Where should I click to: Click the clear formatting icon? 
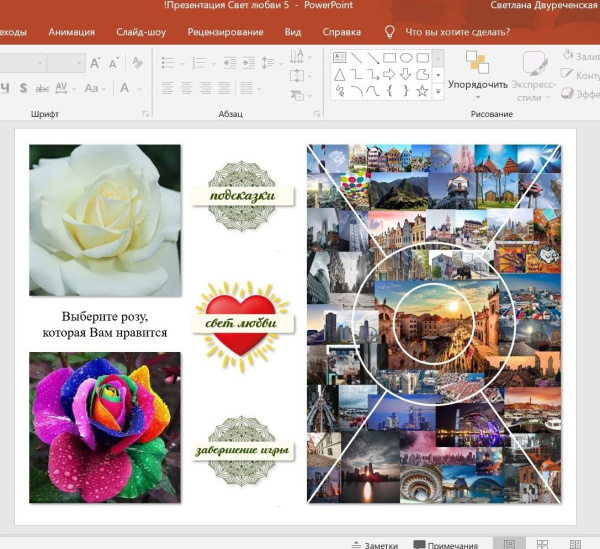(139, 63)
